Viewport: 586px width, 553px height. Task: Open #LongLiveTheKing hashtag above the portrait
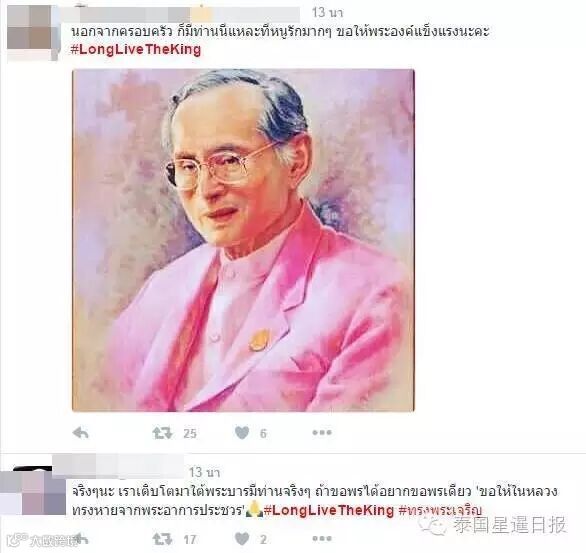[136, 49]
